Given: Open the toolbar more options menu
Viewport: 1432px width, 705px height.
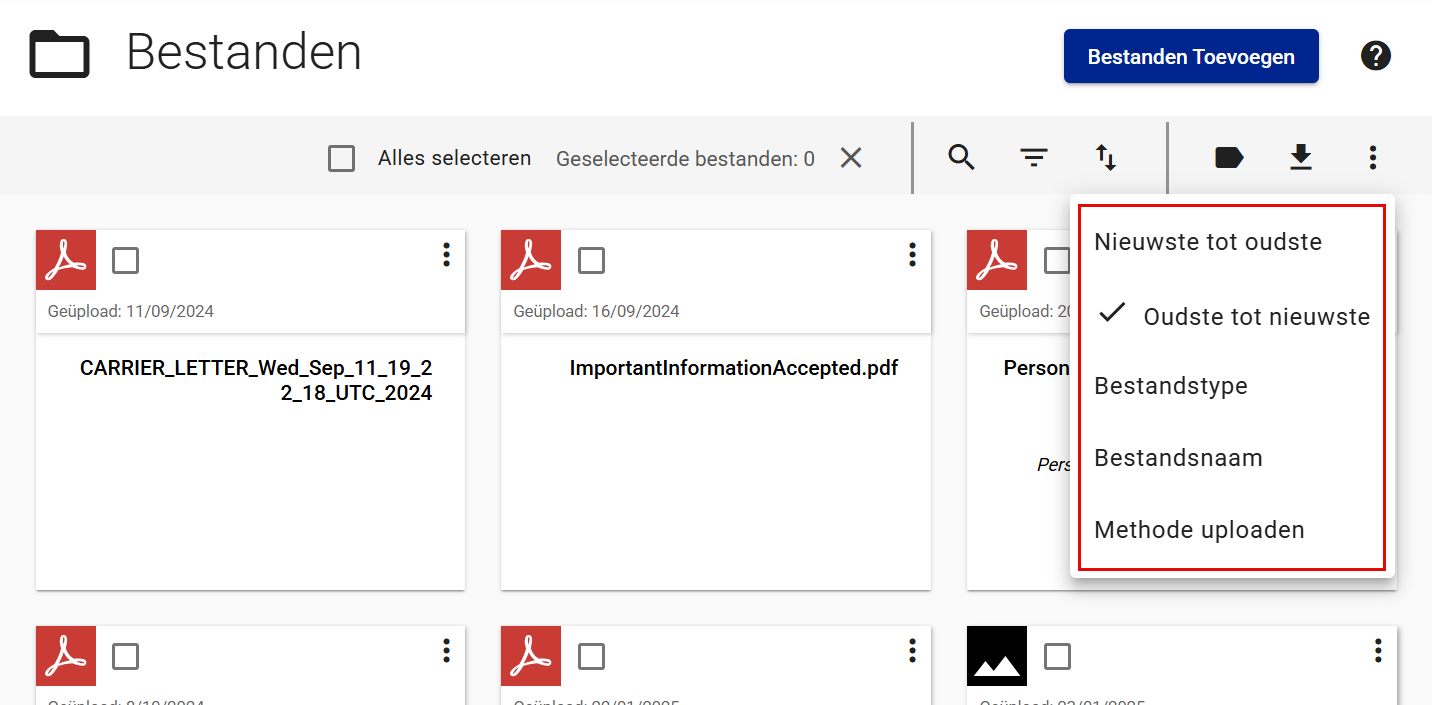Looking at the screenshot, I should click(x=1372, y=157).
